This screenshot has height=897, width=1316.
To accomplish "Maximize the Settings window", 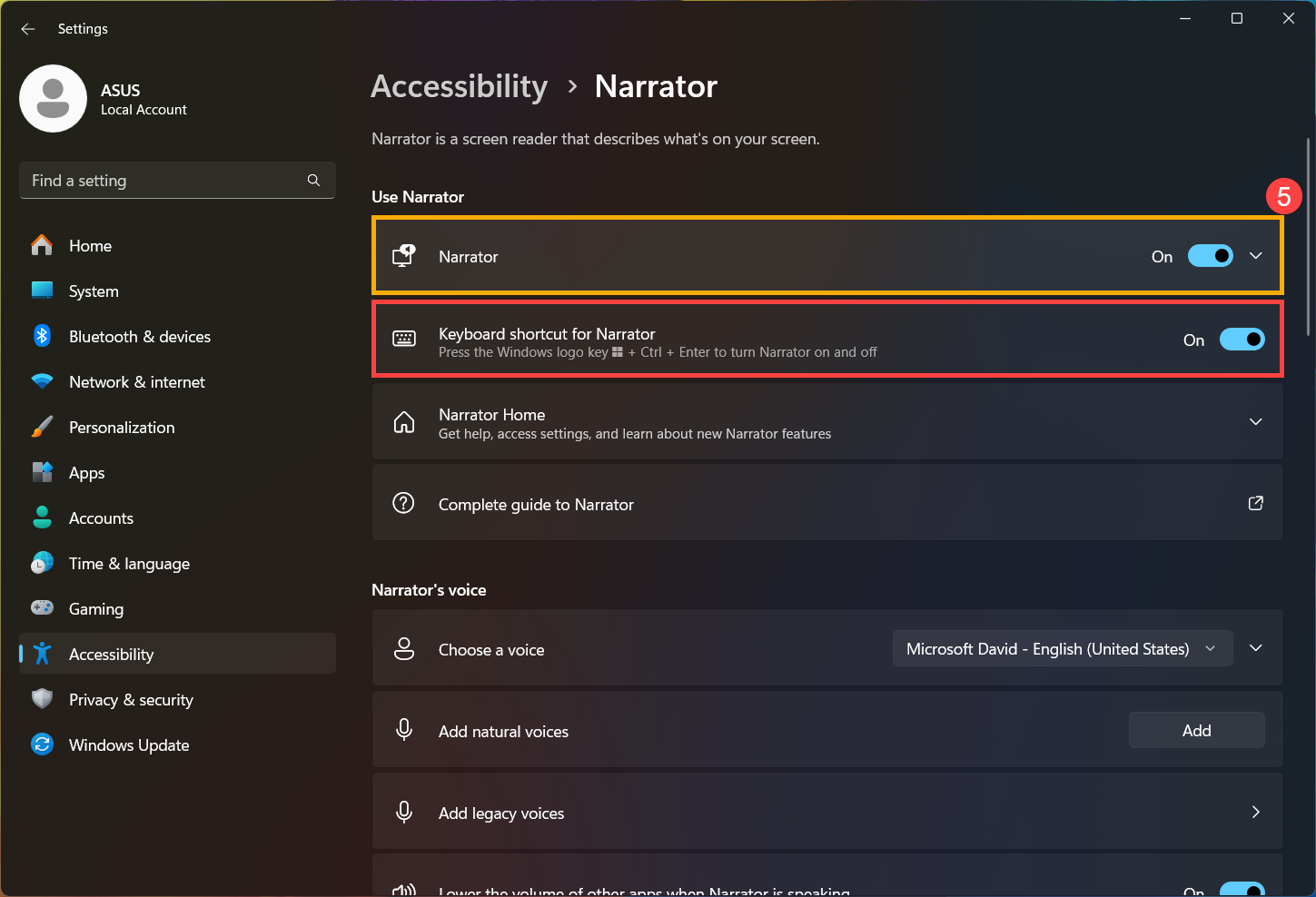I will click(1236, 18).
